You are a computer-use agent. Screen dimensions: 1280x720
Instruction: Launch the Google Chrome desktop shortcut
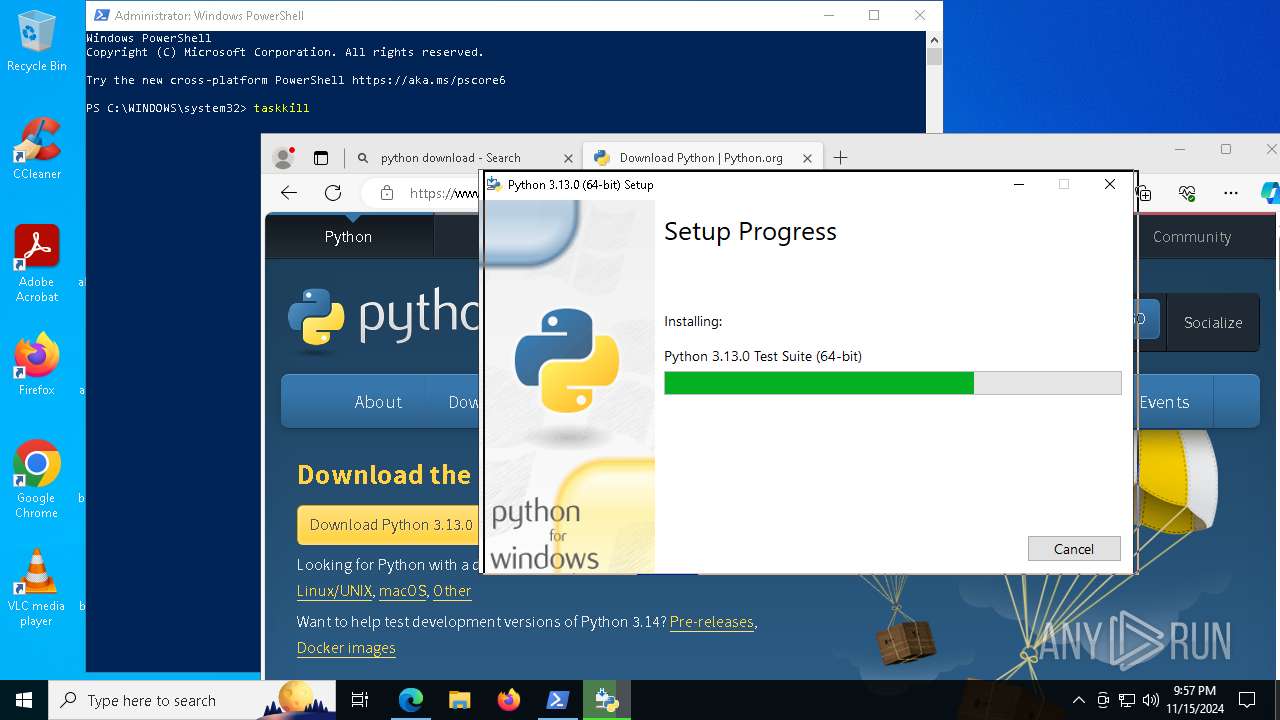click(37, 480)
